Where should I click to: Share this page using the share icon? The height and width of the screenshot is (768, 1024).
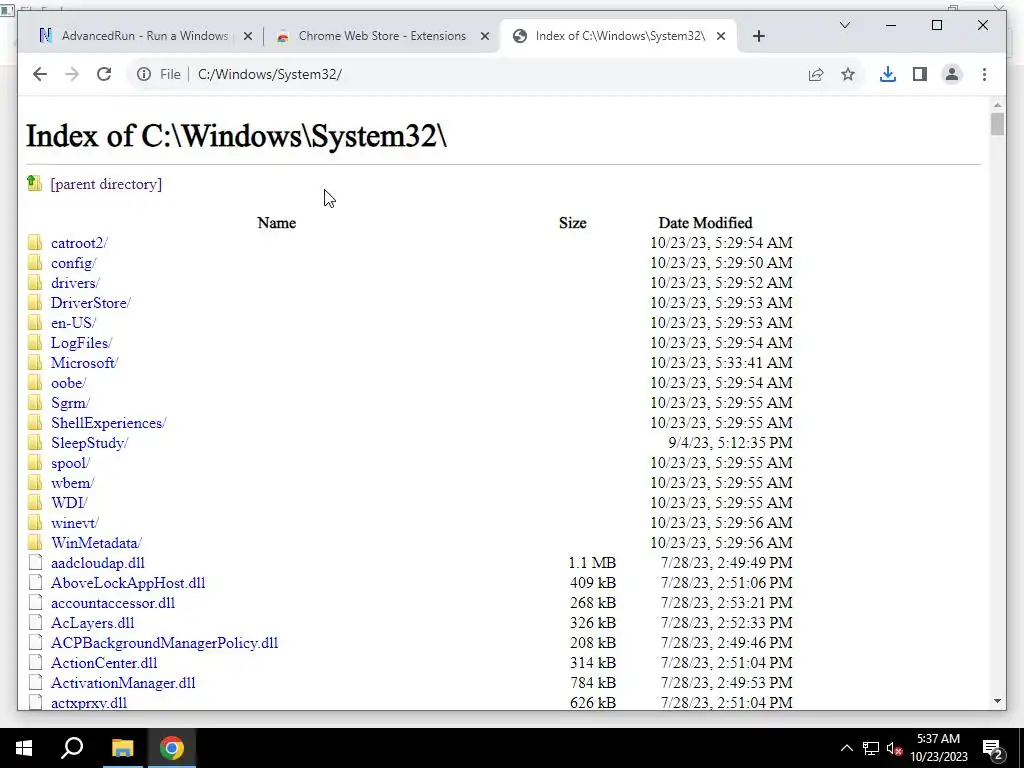(x=816, y=74)
